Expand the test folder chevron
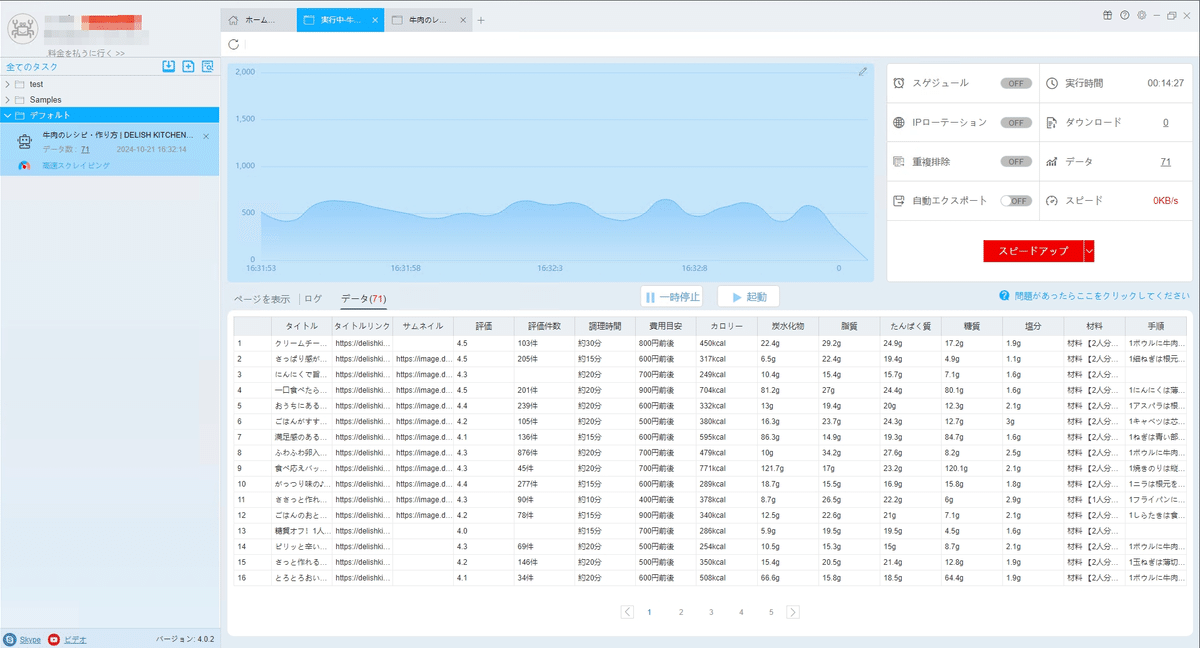Viewport: 1200px width, 648px height. pos(8,84)
